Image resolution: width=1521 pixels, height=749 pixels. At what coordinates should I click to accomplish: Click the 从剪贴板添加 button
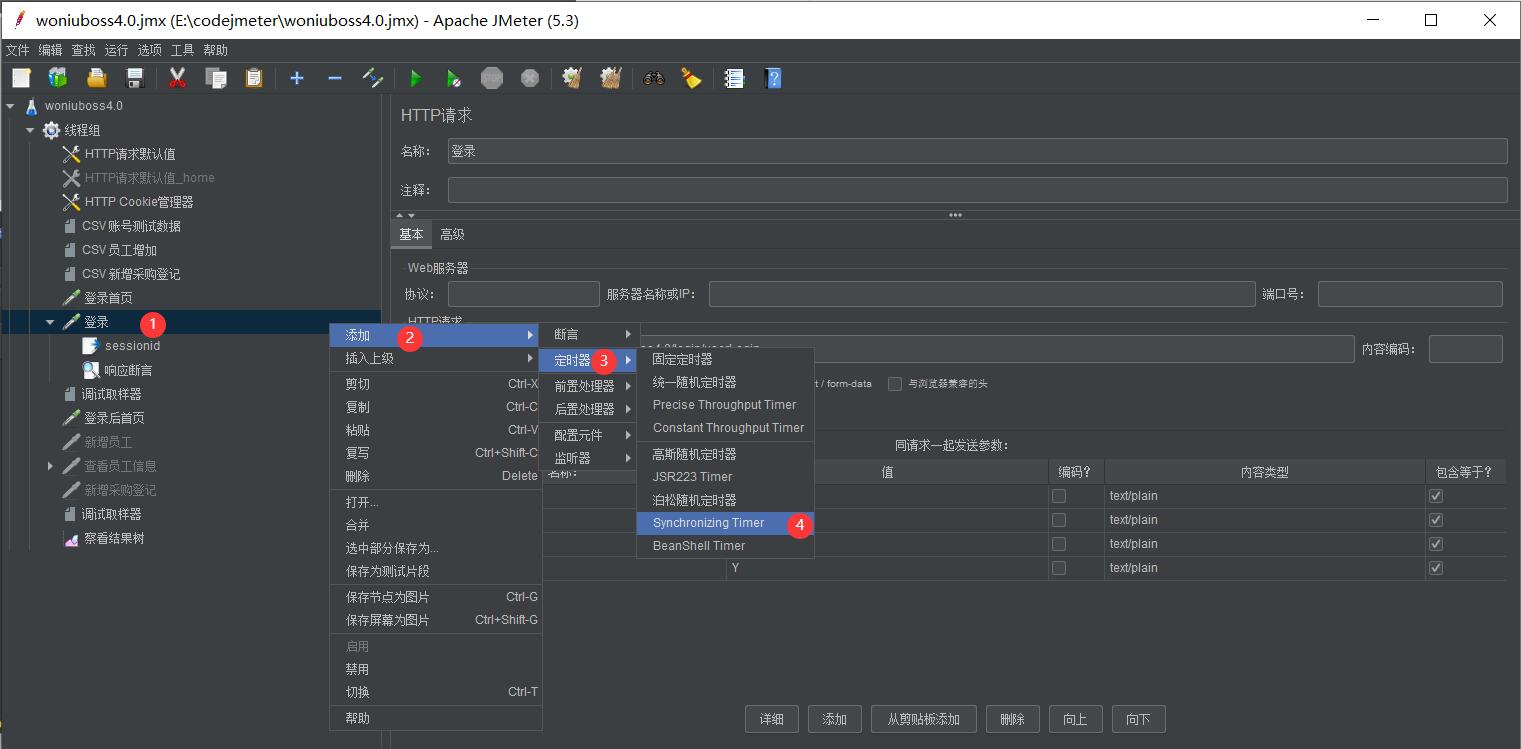pos(923,719)
